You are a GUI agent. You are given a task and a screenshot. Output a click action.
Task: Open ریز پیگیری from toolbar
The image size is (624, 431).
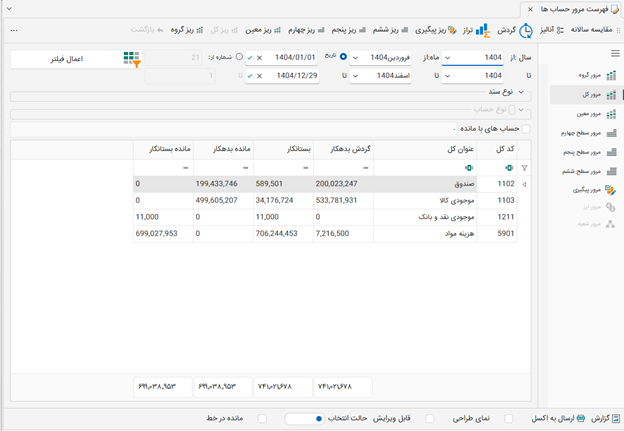click(x=436, y=30)
